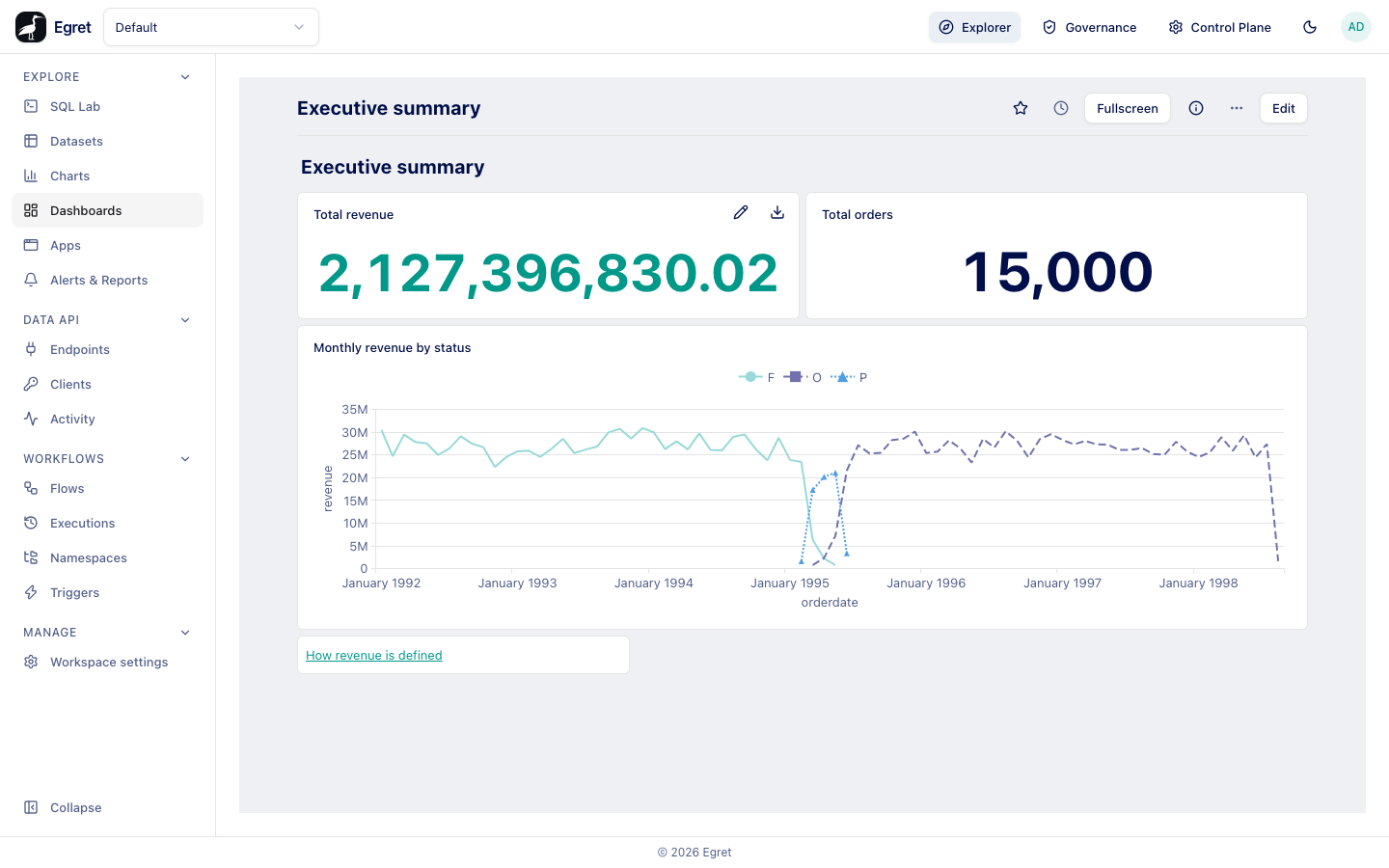Image resolution: width=1389 pixels, height=868 pixels.
Task: Collapse the sidebar
Action: 107,807
